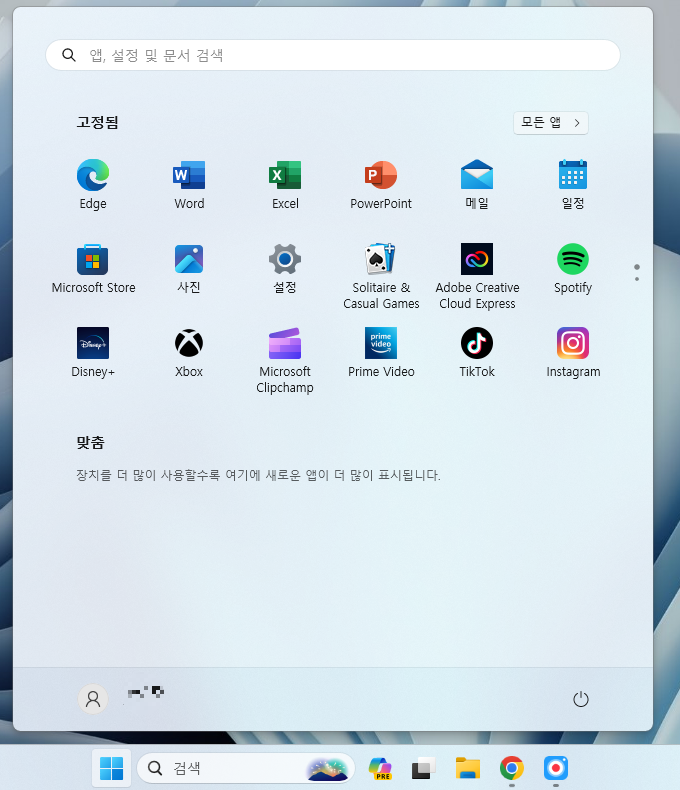Open Google Chrome from taskbar

click(512, 768)
